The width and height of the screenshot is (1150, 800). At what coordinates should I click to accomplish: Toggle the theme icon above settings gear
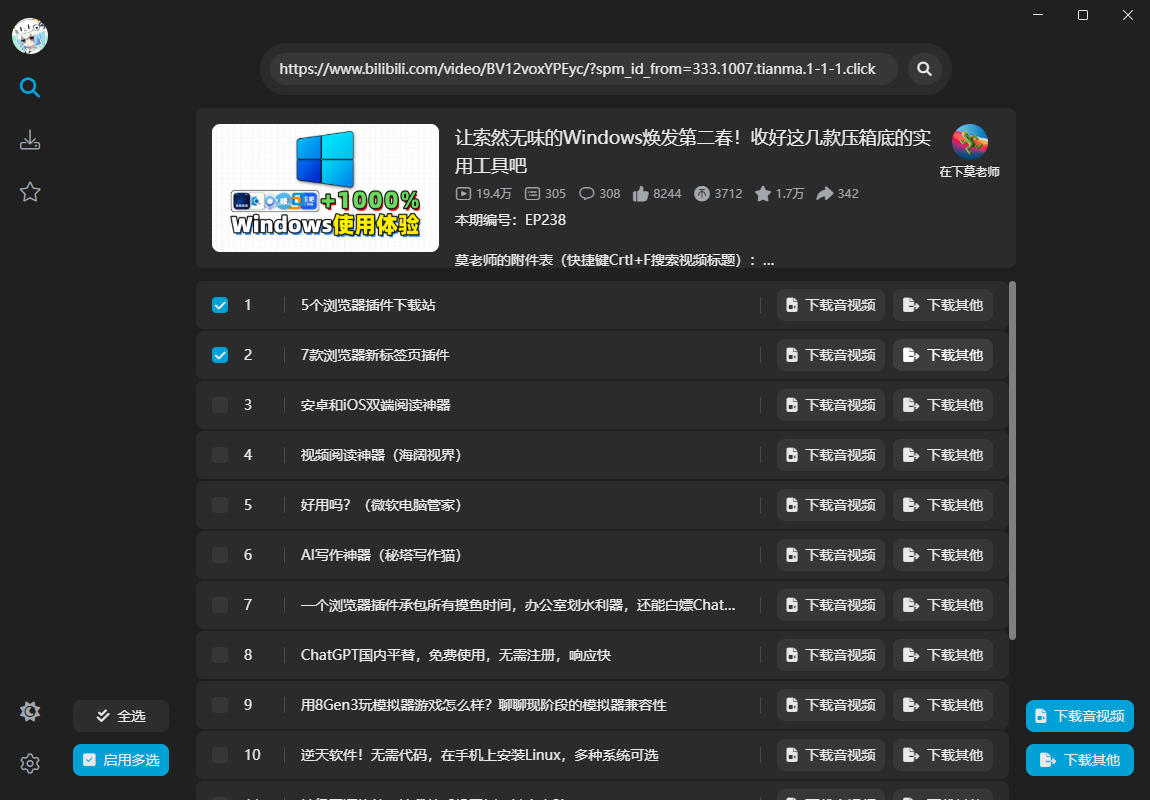pyautogui.click(x=30, y=711)
